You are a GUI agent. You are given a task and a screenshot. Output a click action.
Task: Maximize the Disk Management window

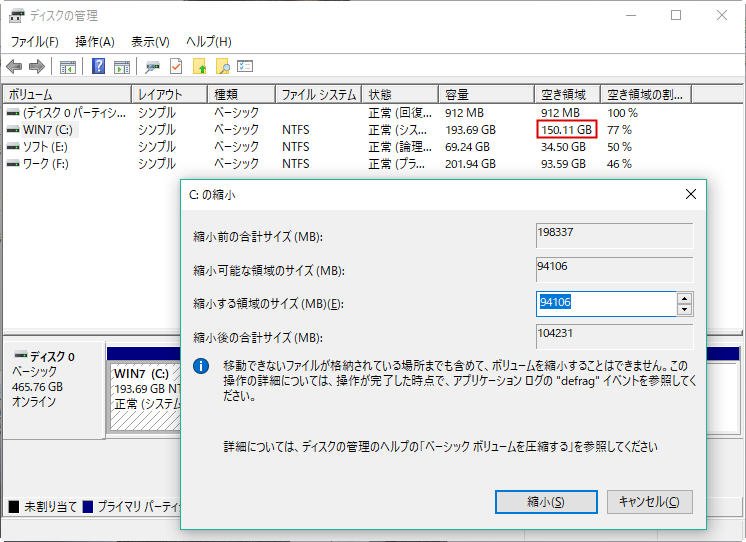[x=676, y=15]
